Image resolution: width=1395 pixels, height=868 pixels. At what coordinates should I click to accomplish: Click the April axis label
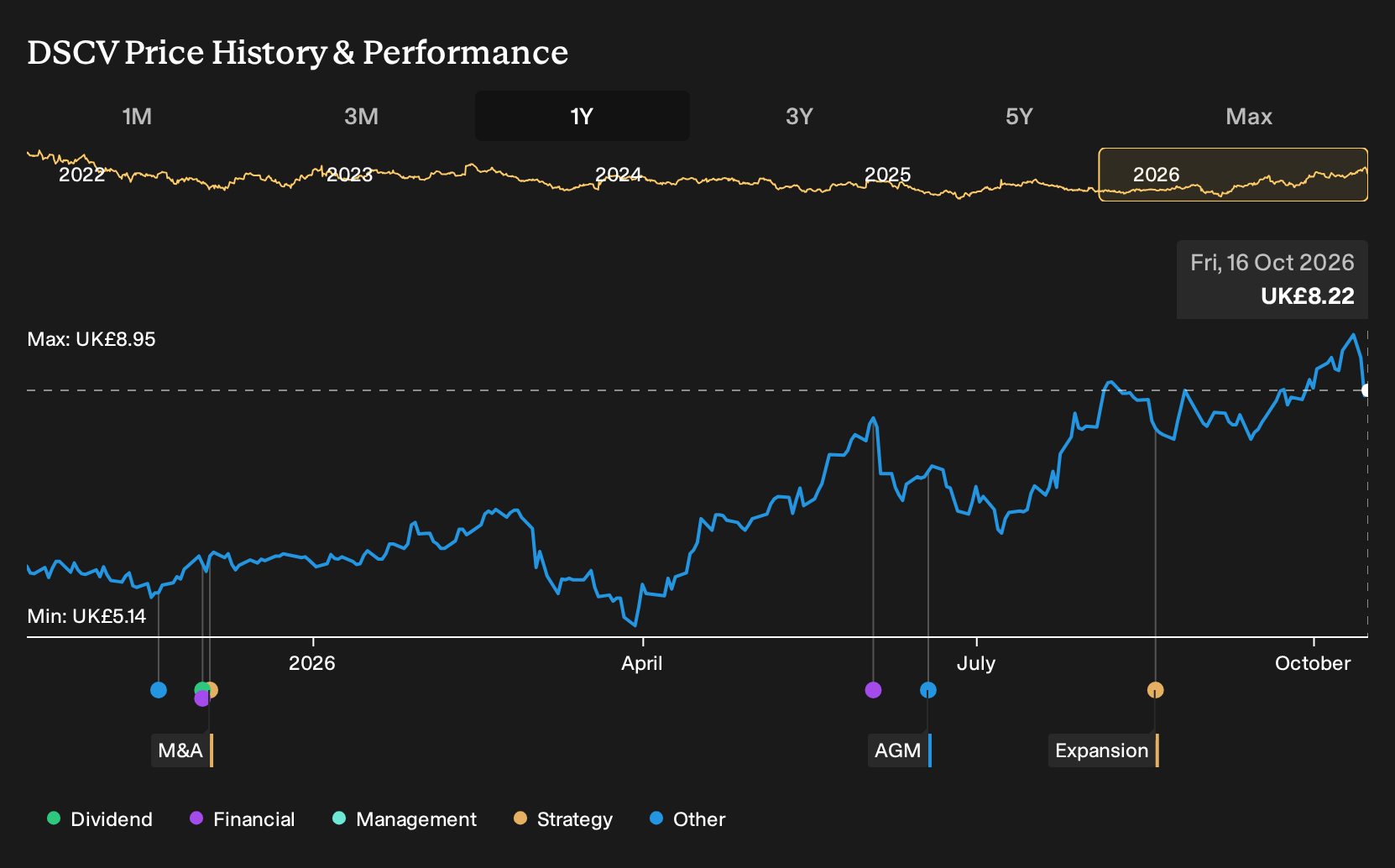click(642, 663)
